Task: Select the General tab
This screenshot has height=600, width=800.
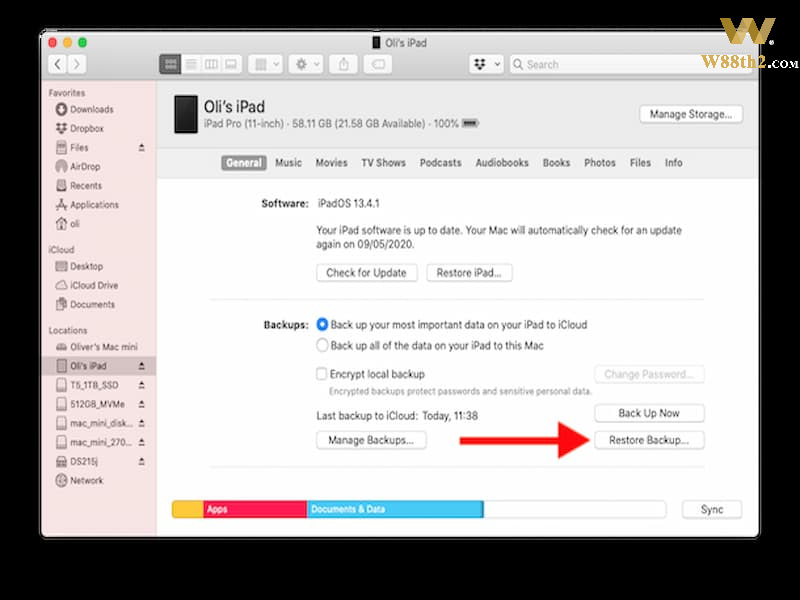Action: click(x=244, y=163)
